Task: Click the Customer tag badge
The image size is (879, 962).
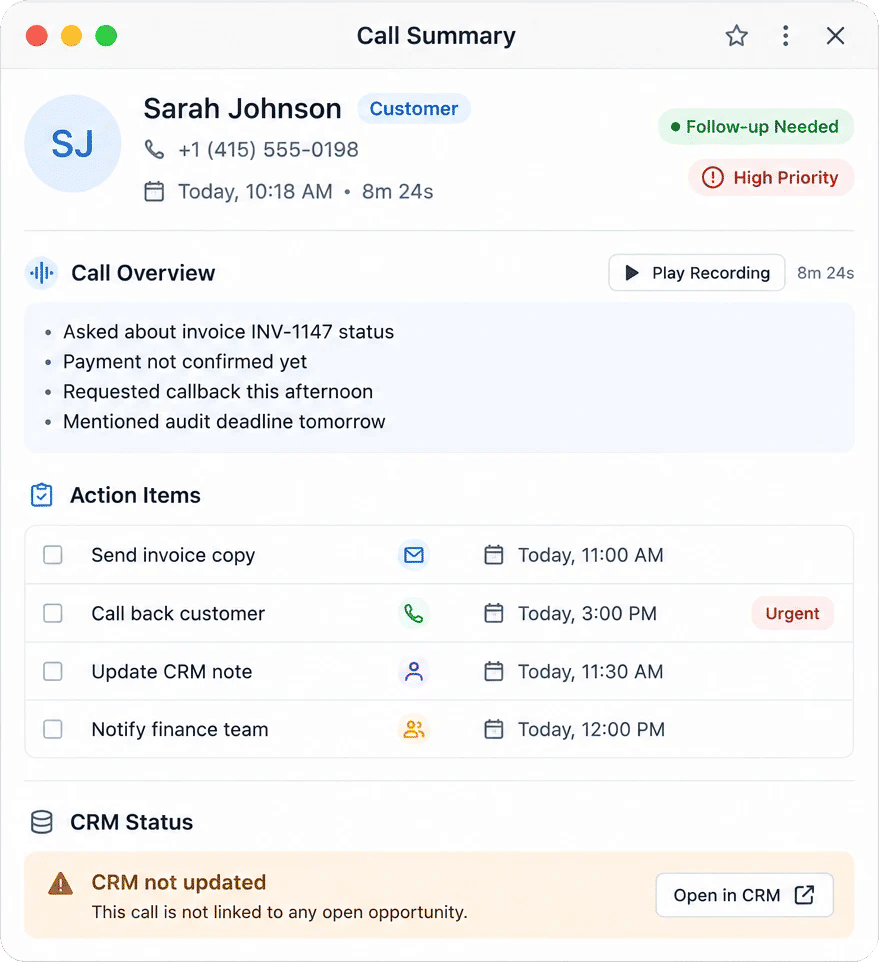Action: pos(413,109)
